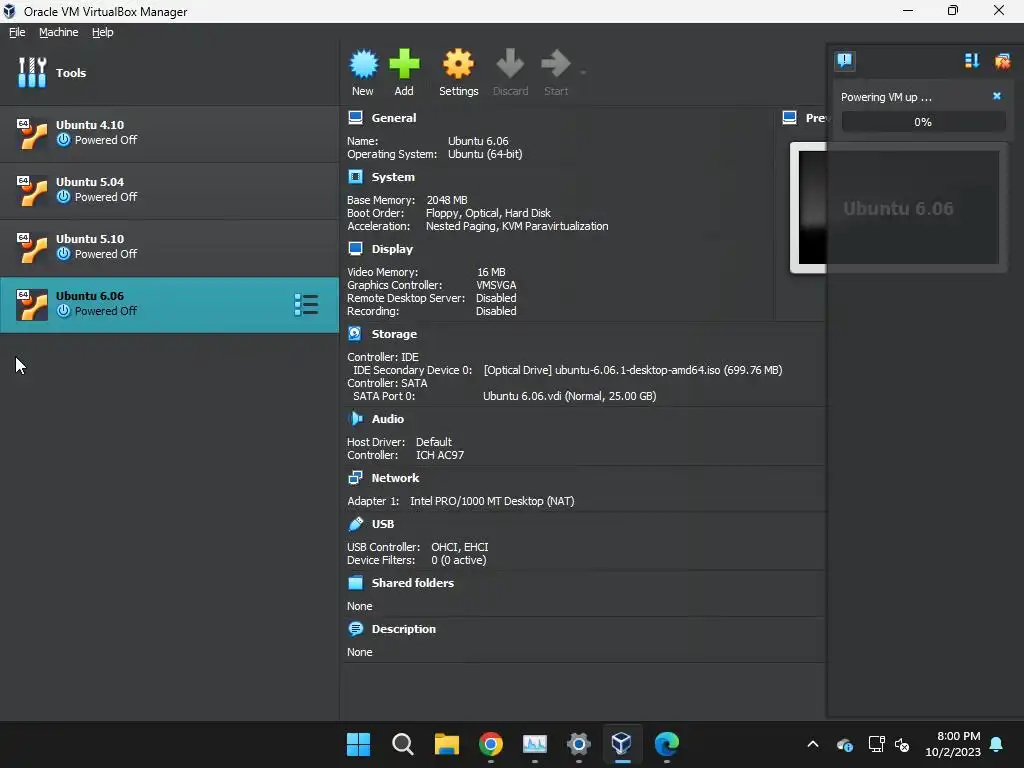Click the System chip icon
Image resolution: width=1024 pixels, height=768 pixels.
(x=355, y=176)
